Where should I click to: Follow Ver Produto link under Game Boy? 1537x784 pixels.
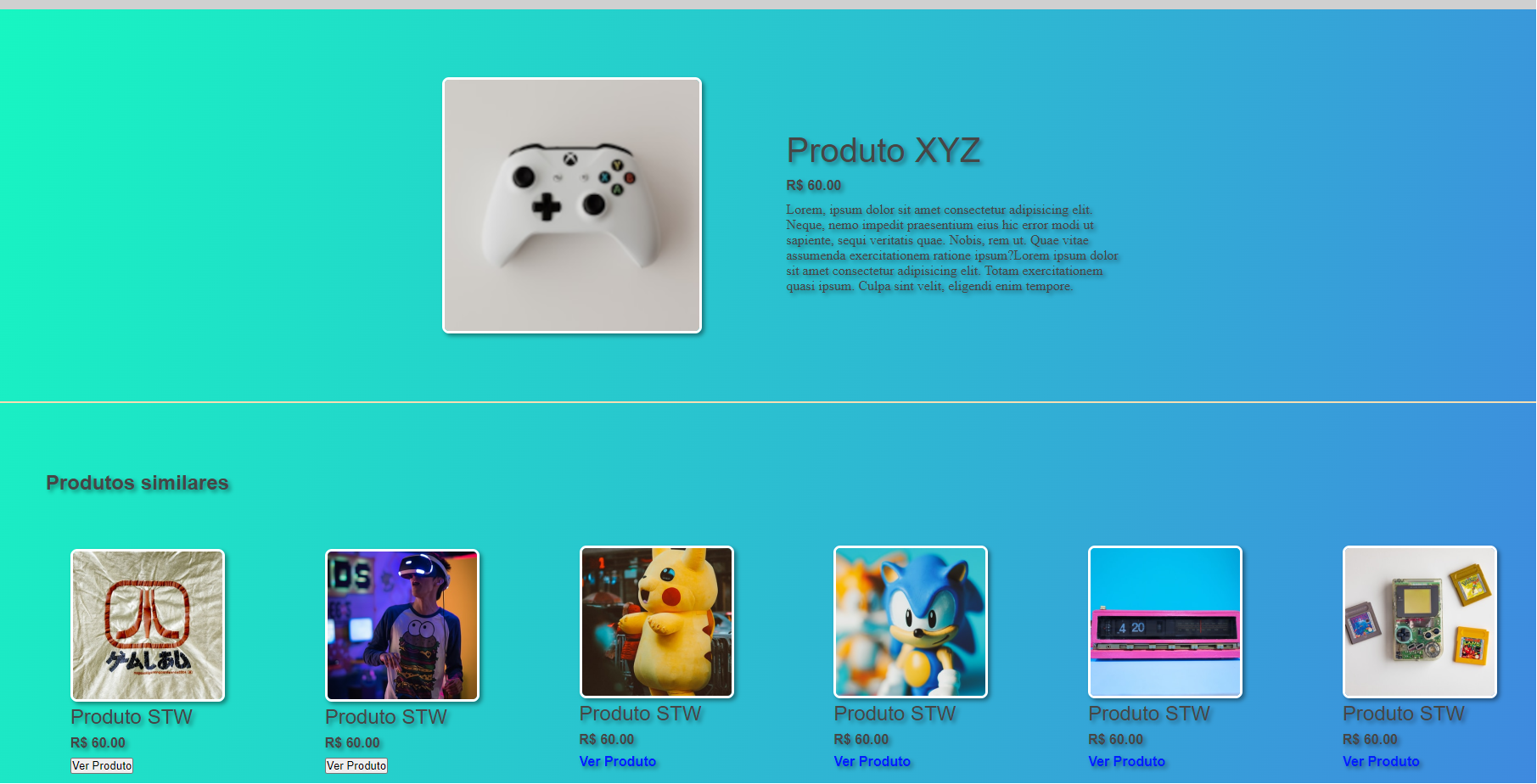point(1381,762)
